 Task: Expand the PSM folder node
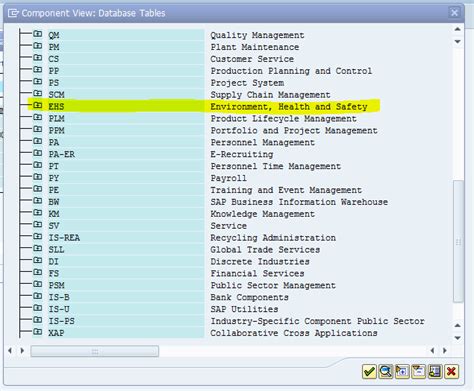click(x=38, y=284)
